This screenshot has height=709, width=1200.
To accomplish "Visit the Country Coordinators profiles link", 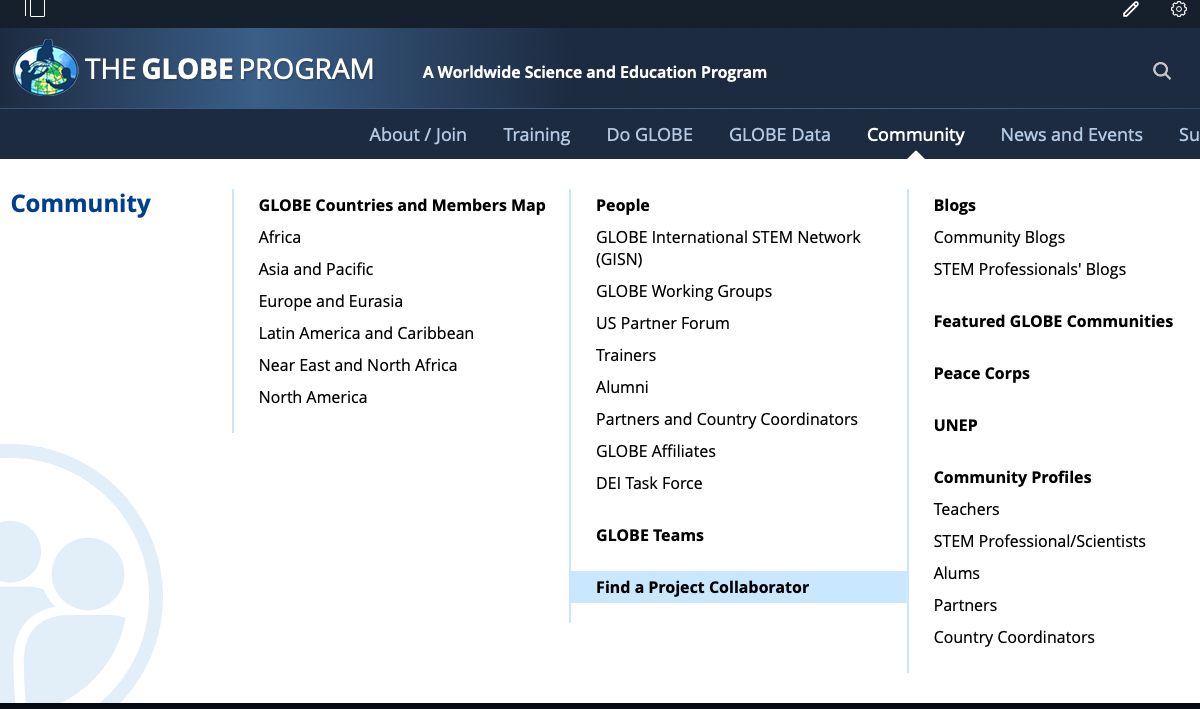I will (x=1013, y=637).
